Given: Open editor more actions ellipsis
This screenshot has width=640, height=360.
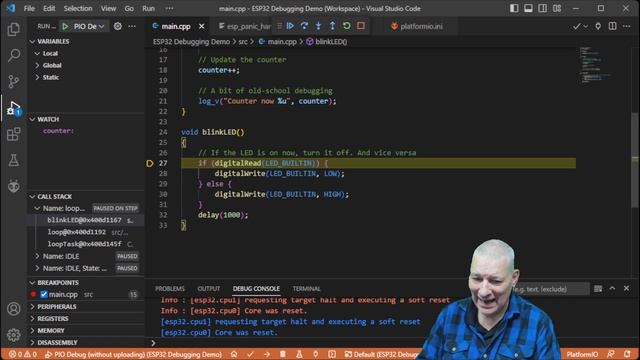Looking at the screenshot, I should [627, 26].
